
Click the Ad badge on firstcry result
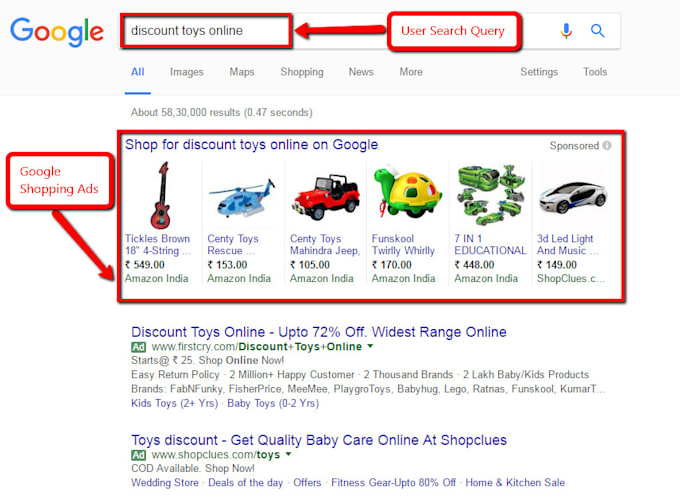pyautogui.click(x=138, y=347)
